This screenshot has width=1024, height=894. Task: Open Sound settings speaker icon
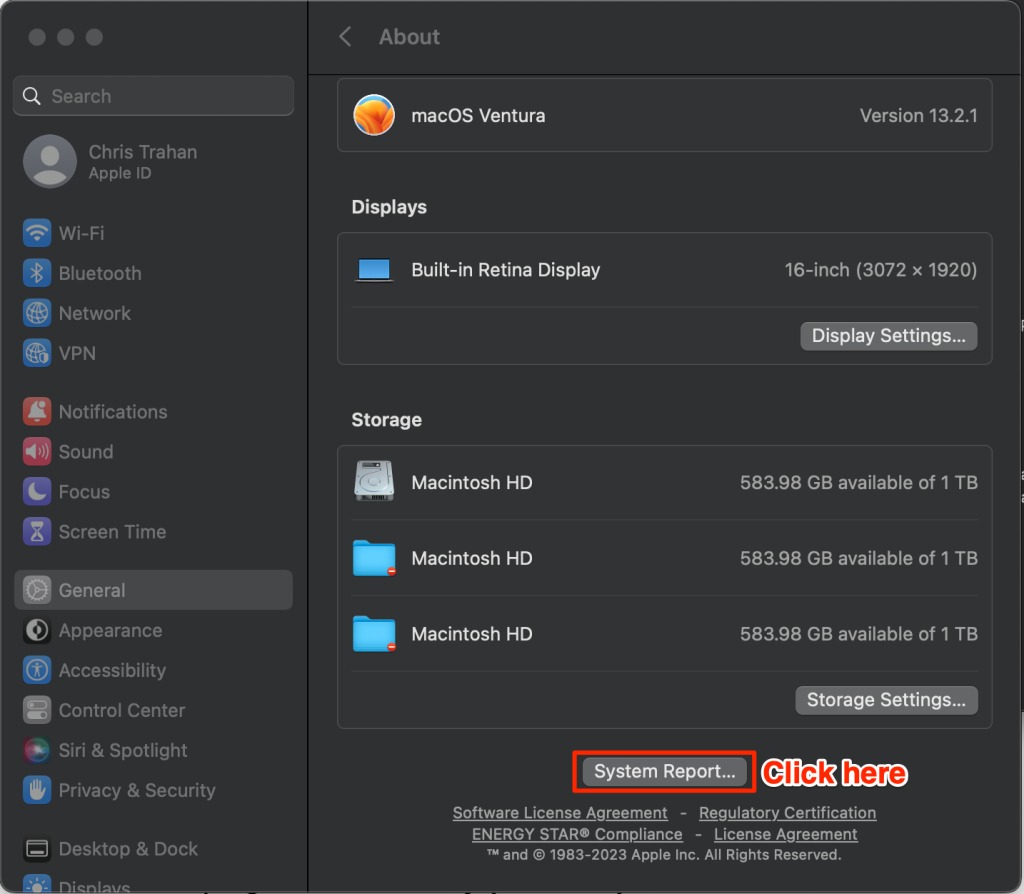[x=37, y=452]
